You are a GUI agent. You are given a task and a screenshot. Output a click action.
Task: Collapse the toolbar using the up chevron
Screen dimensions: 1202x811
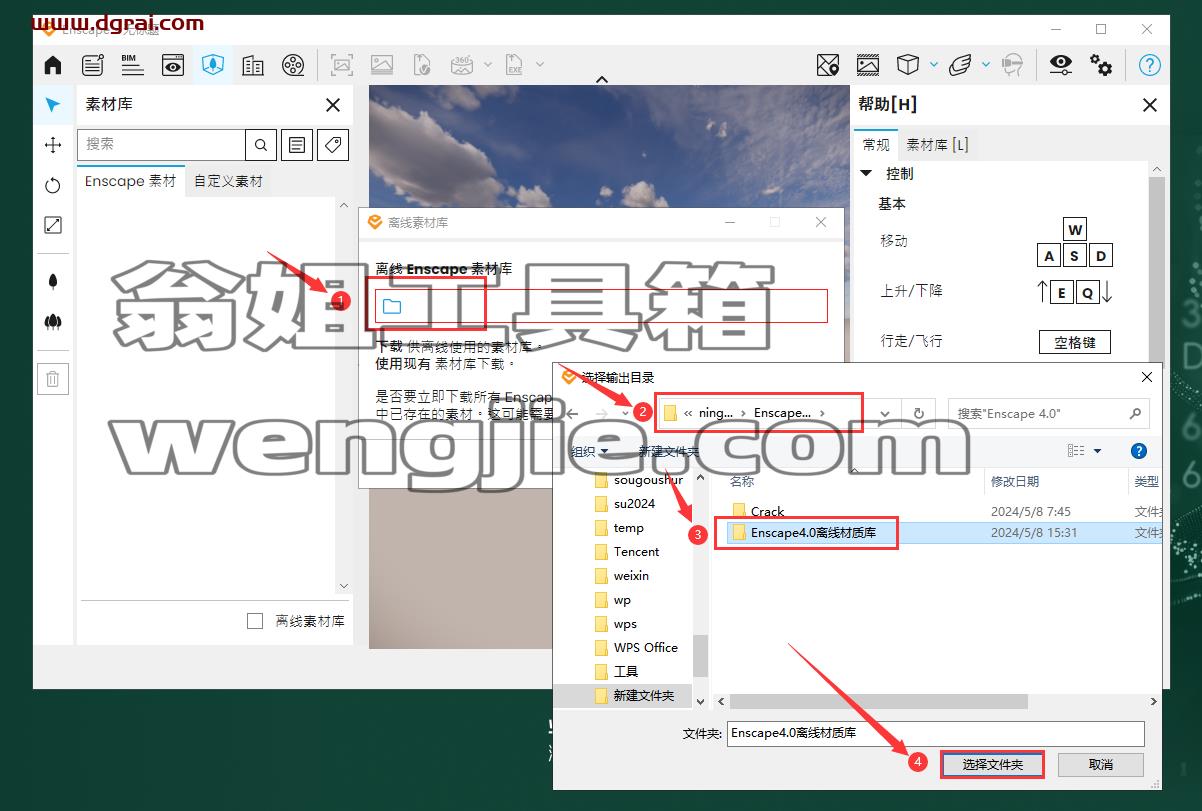[x=602, y=80]
